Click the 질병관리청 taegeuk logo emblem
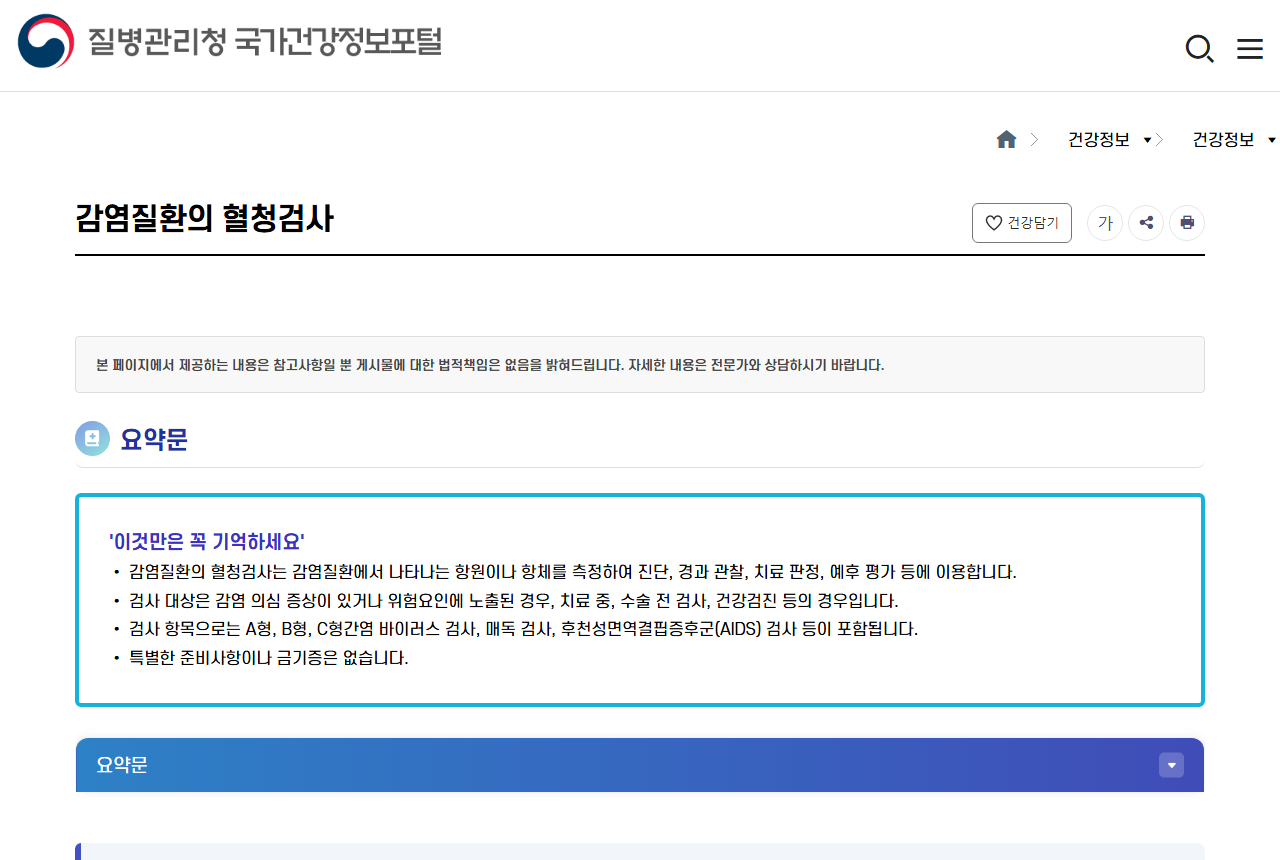 46,42
